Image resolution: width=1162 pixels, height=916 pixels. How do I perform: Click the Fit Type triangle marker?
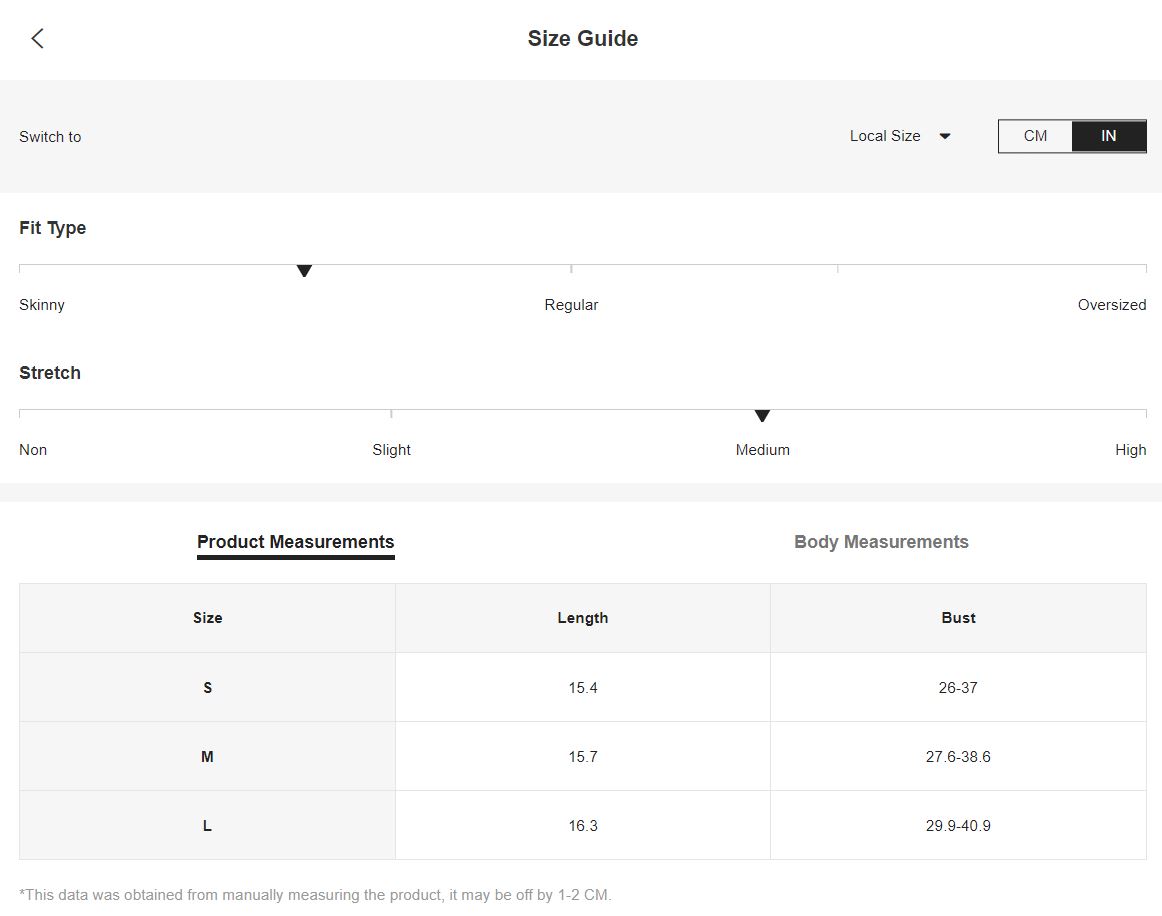[x=304, y=271]
